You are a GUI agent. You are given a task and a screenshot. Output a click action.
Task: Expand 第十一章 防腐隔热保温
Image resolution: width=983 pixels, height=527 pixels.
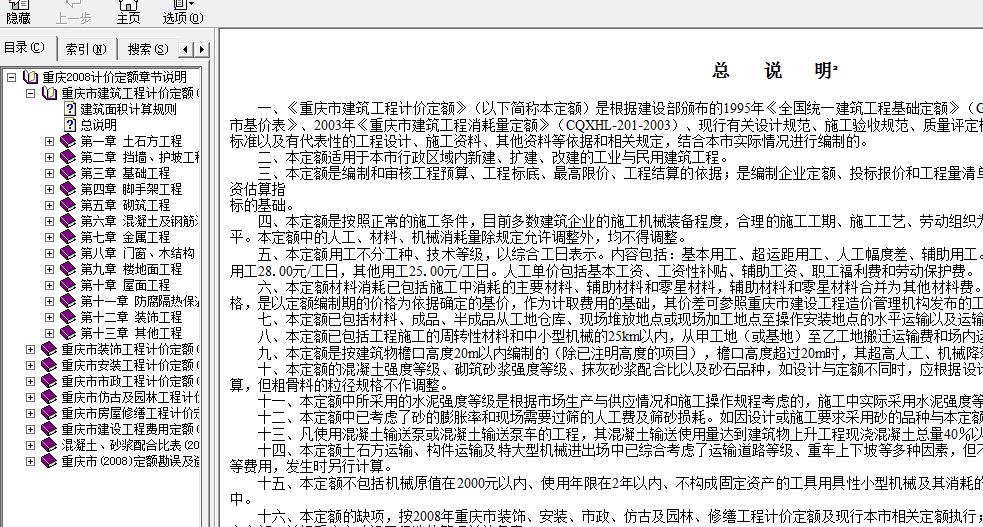coord(49,301)
